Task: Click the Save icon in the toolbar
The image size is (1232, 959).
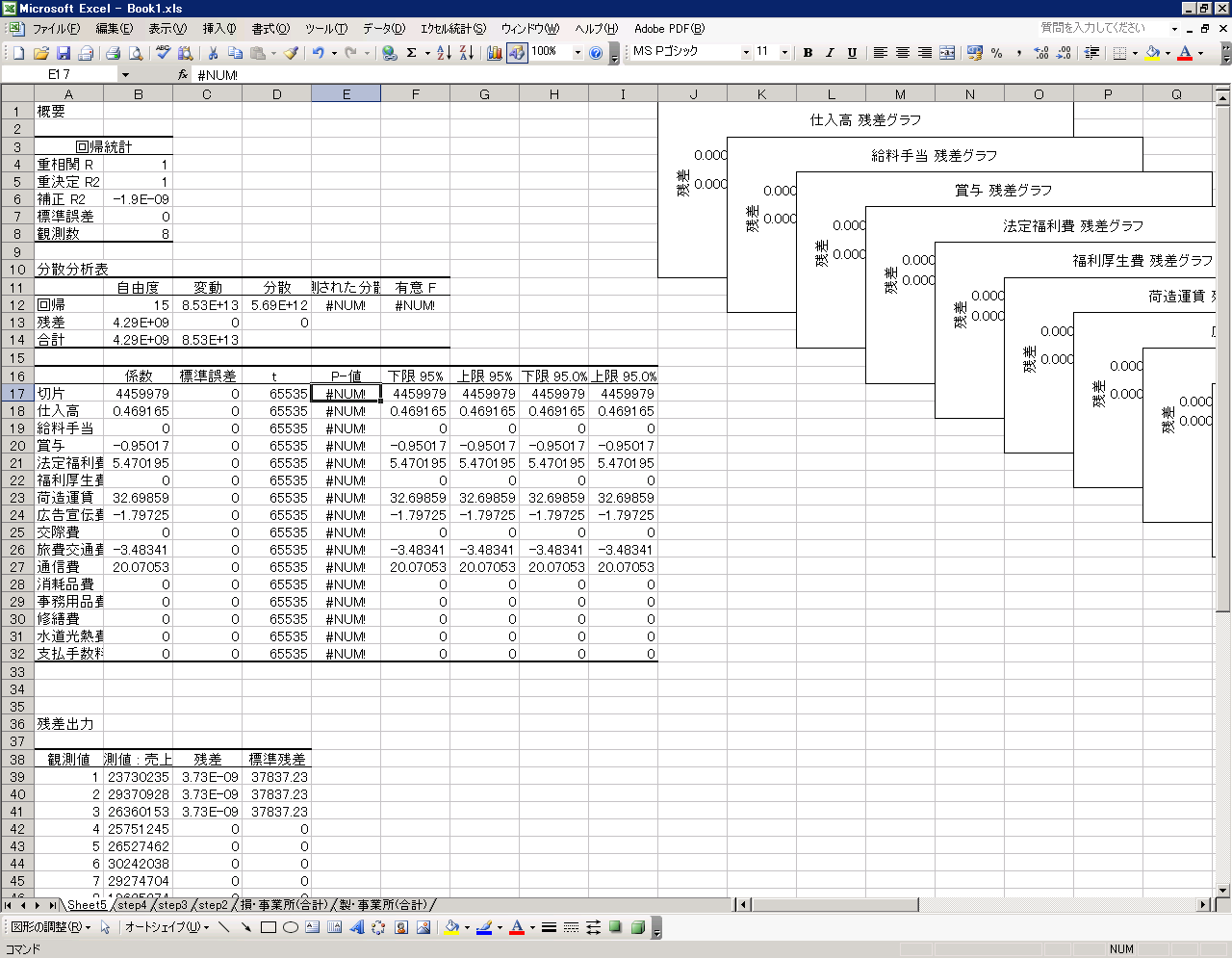Action: [64, 53]
